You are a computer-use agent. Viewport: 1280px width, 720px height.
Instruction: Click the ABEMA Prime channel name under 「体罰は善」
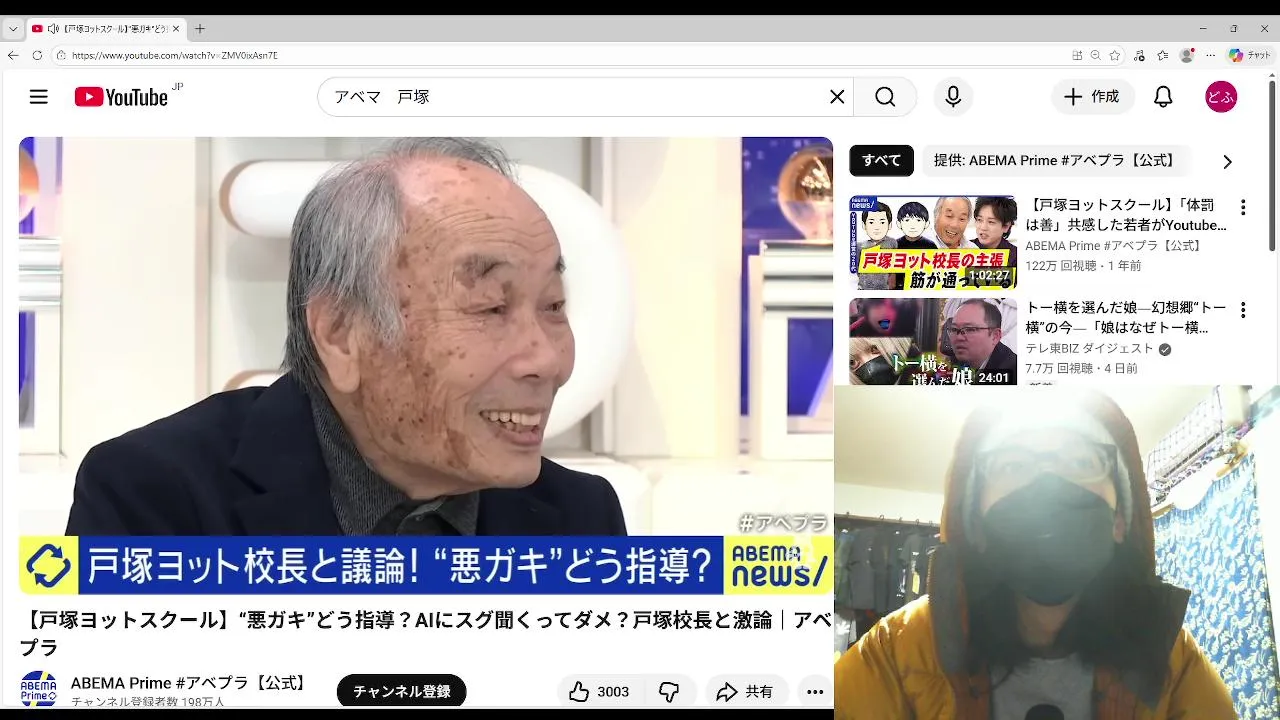coord(1115,246)
